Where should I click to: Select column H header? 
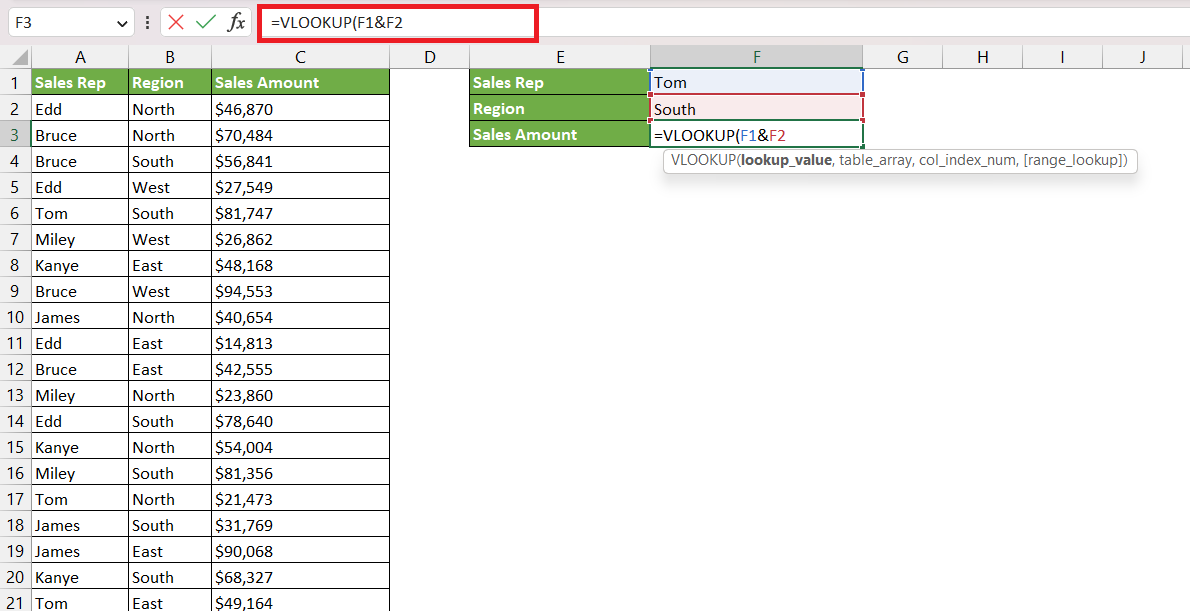[983, 57]
